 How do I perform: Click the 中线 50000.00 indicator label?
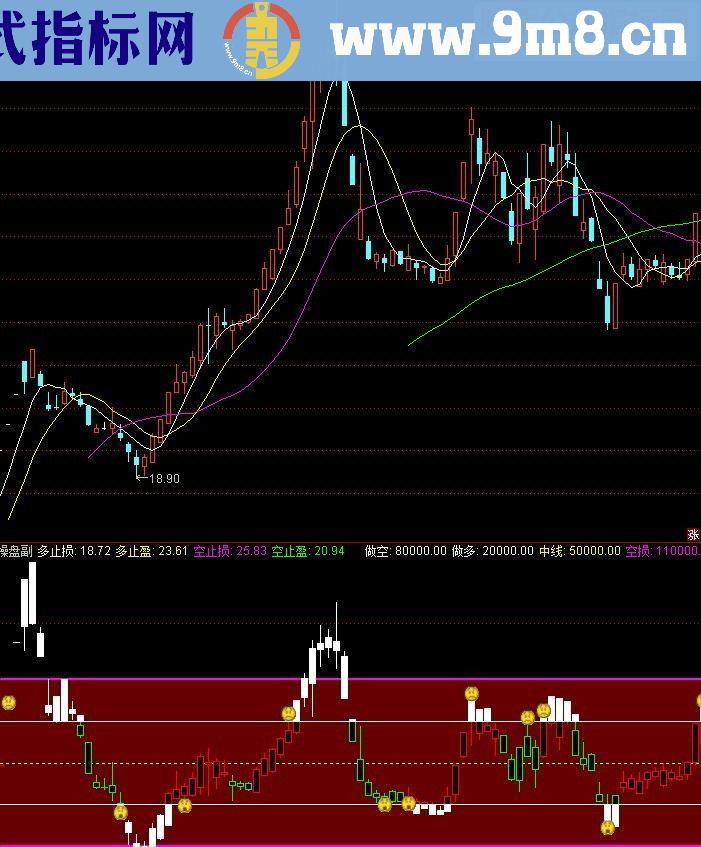(579, 551)
